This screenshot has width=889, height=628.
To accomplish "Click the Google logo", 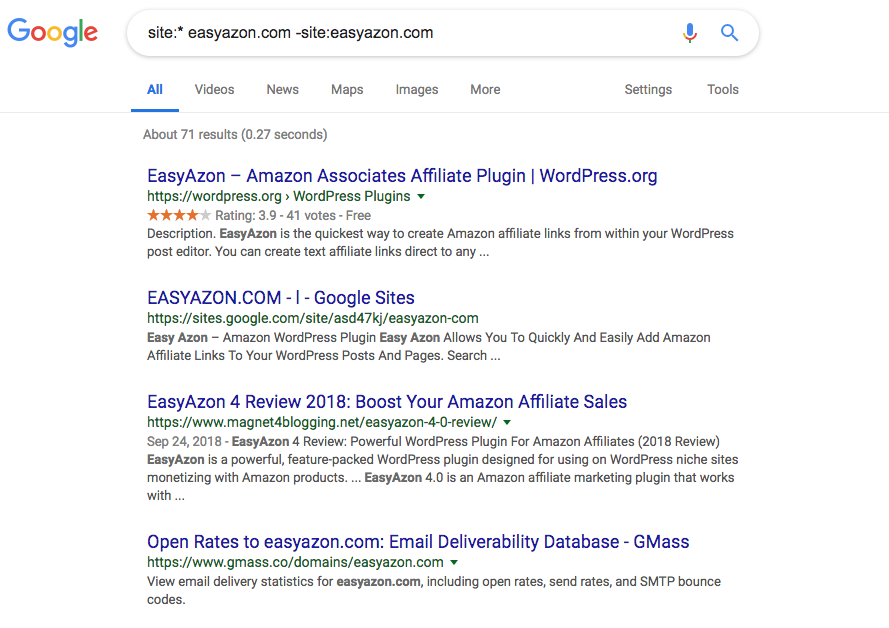I will click(52, 32).
